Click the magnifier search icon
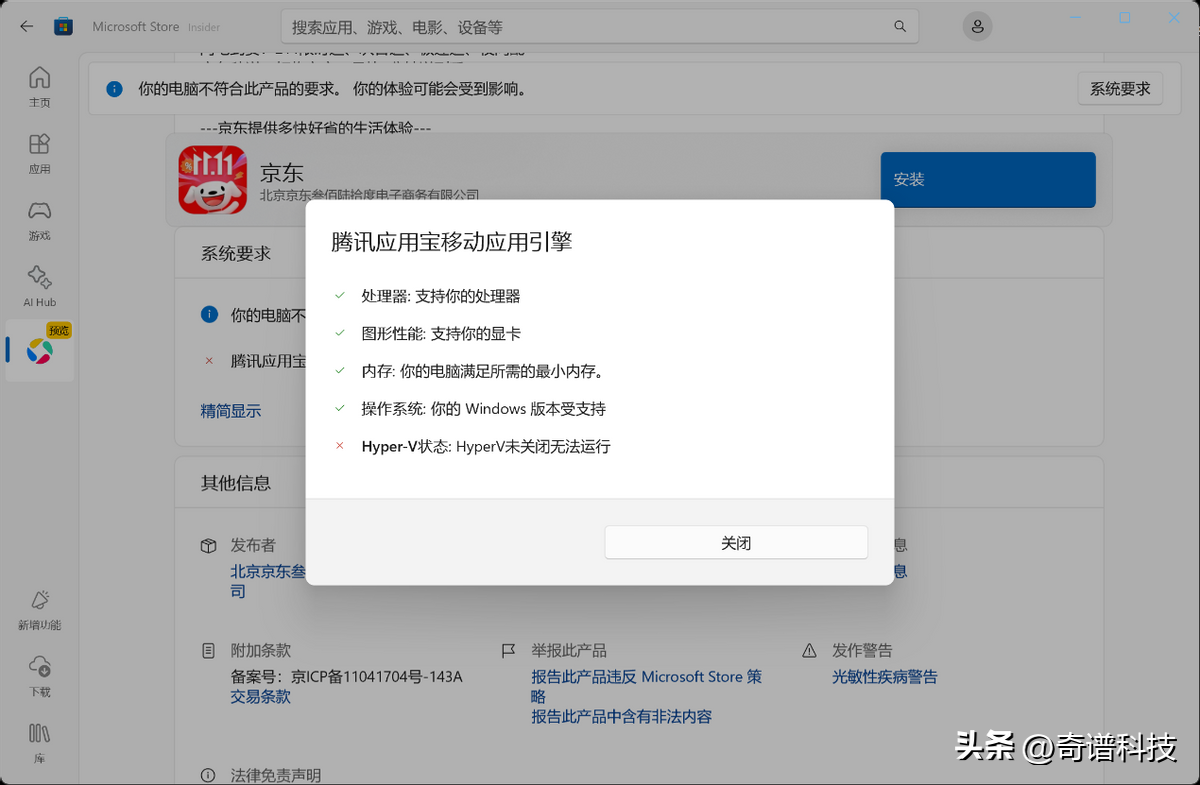This screenshot has height=785, width=1200. [900, 27]
